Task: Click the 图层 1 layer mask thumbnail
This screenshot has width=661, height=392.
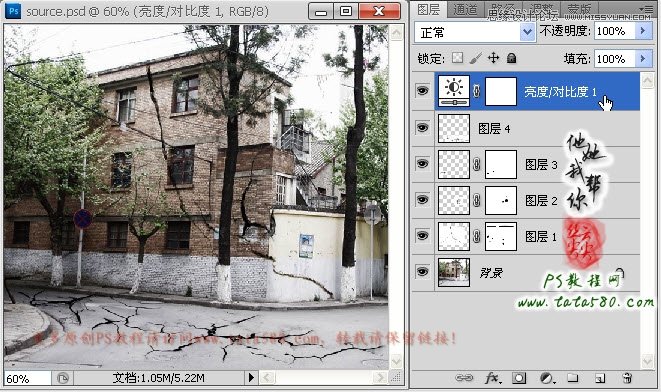Action: [x=501, y=236]
